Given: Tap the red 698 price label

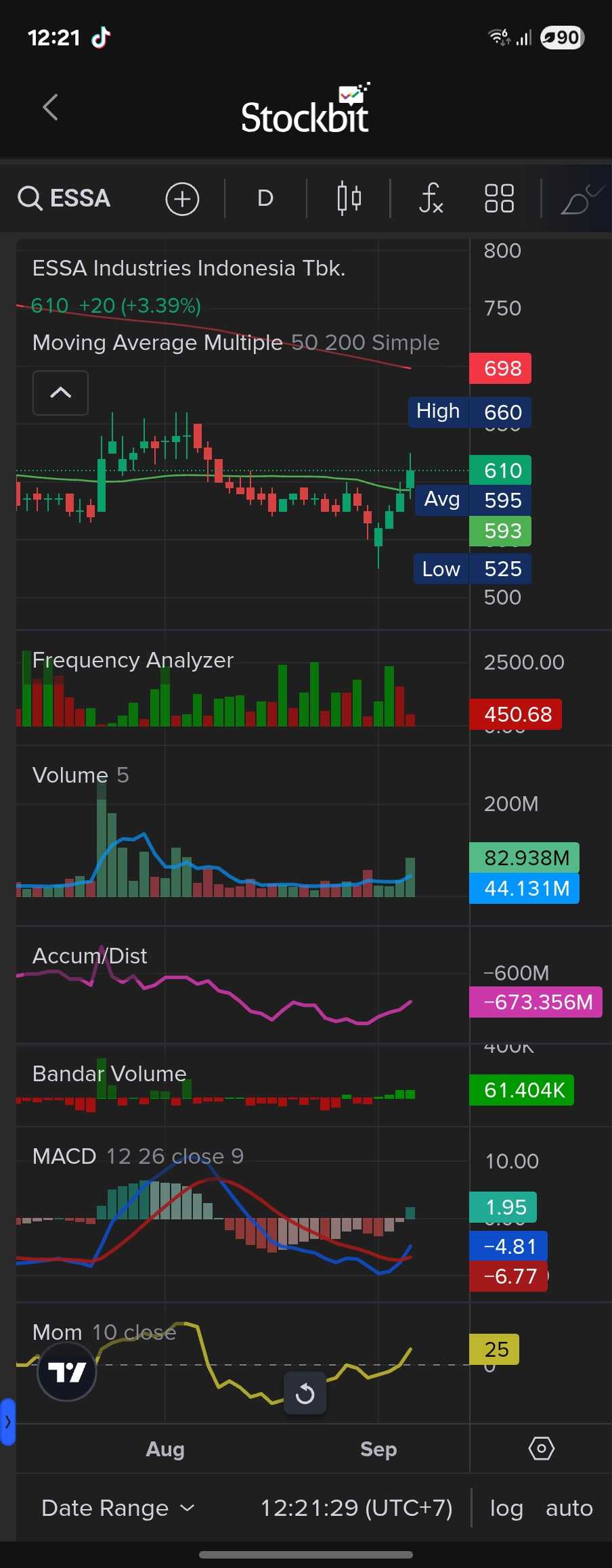Looking at the screenshot, I should pos(500,368).
